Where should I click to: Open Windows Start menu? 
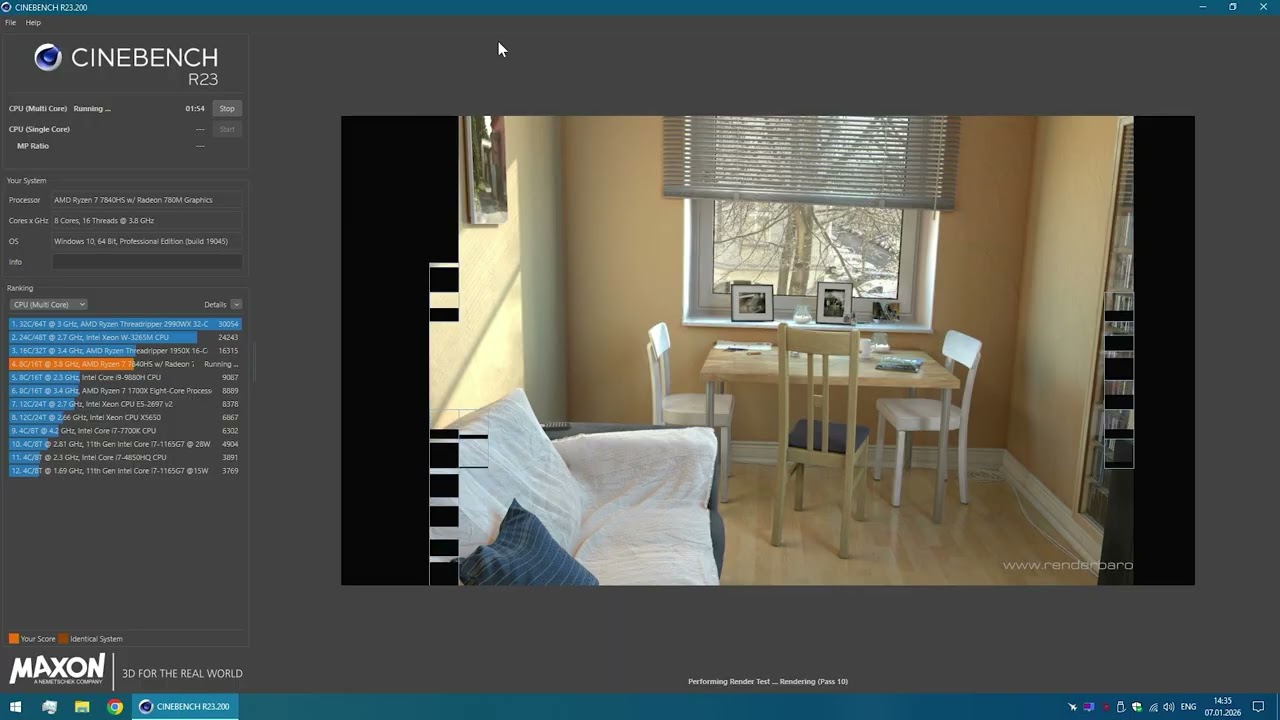tap(15, 707)
